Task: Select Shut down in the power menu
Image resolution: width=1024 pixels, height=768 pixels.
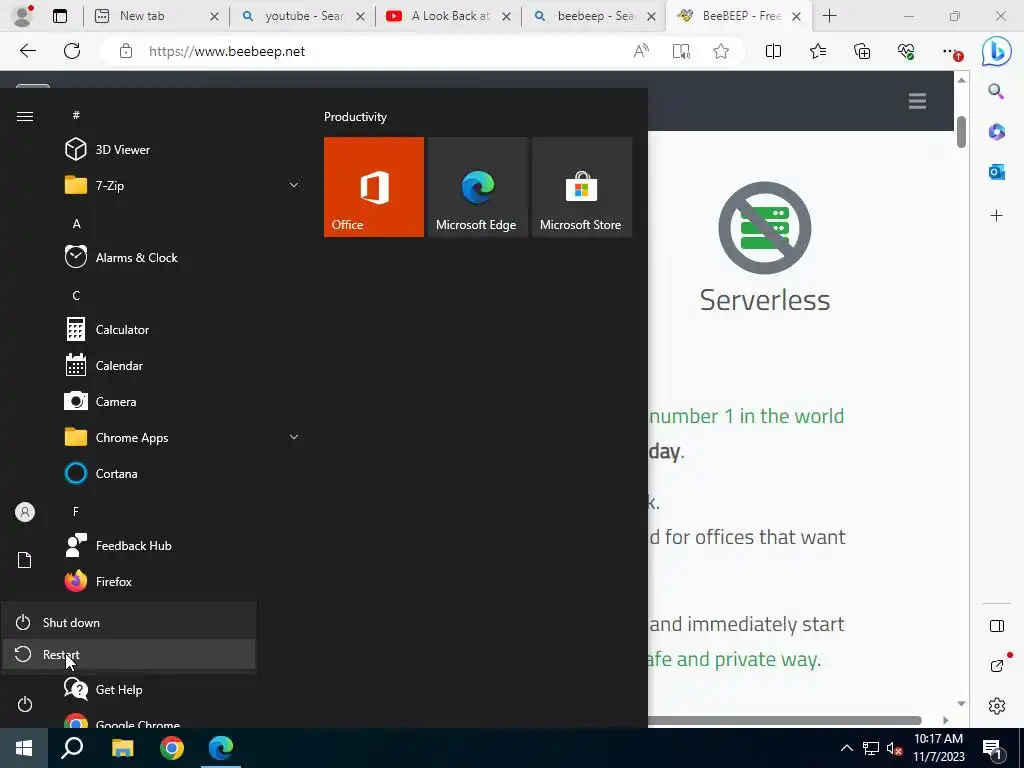Action: [x=129, y=622]
